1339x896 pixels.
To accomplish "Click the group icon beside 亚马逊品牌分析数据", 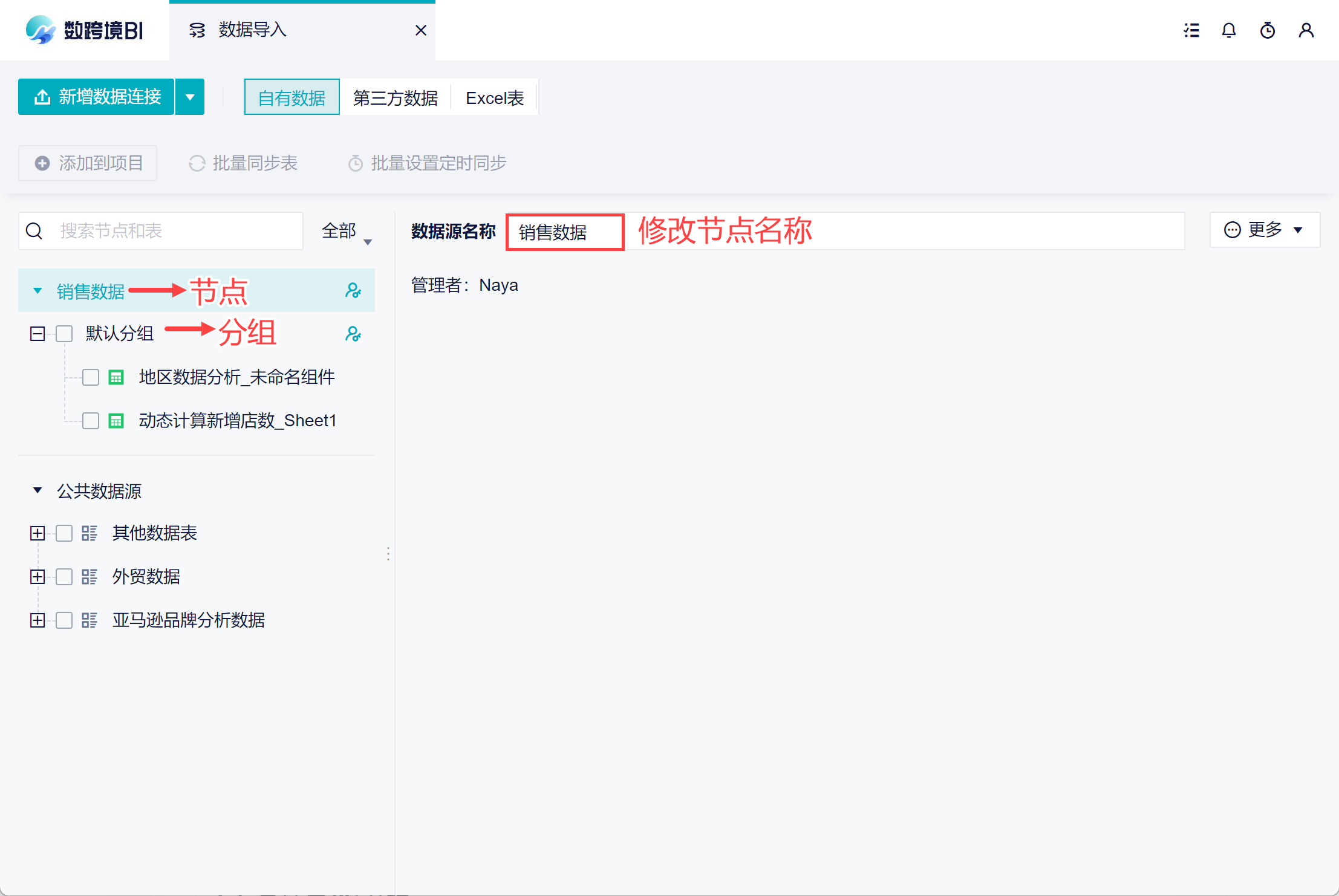I will click(x=90, y=620).
